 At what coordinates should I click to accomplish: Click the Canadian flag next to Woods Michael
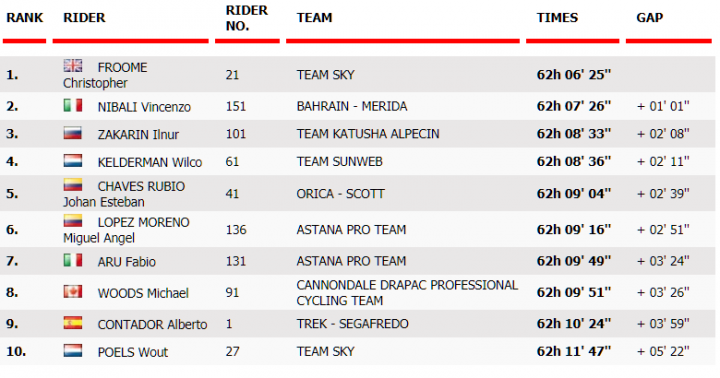(73, 292)
